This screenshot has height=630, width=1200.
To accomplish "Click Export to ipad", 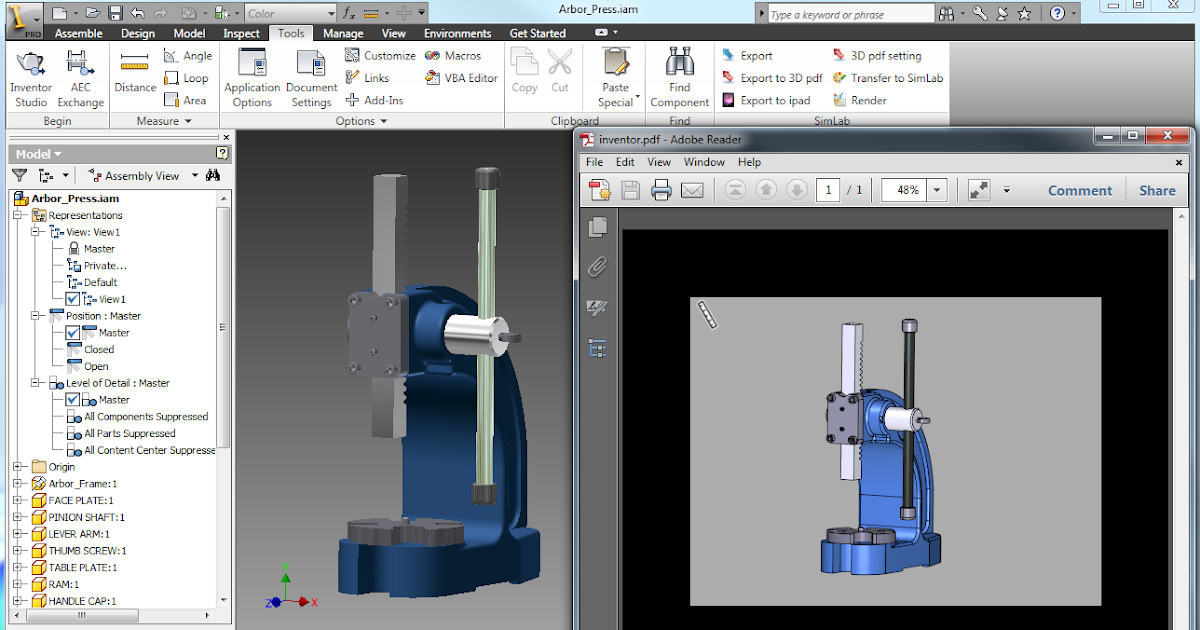I will [x=766, y=100].
